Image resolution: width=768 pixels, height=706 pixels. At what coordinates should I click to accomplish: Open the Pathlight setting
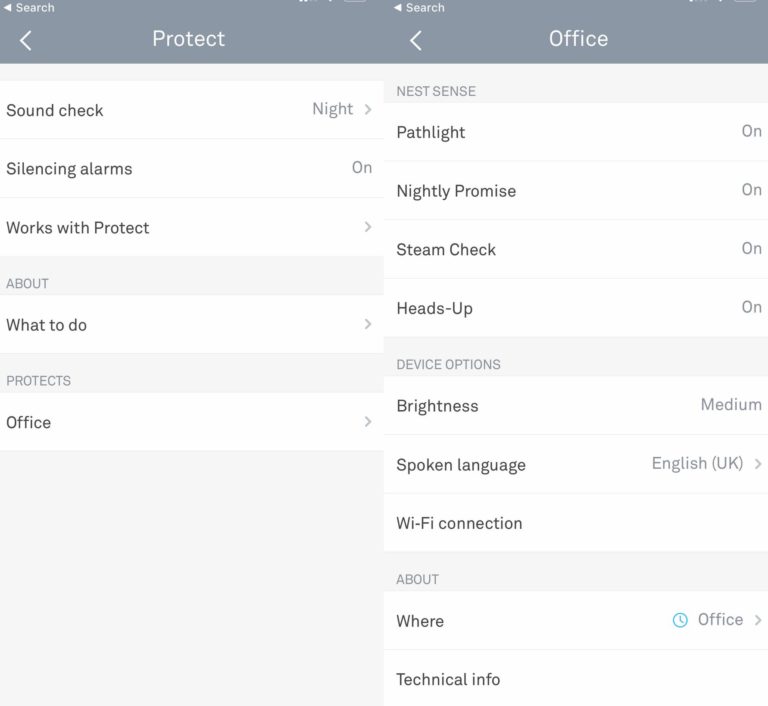point(576,132)
